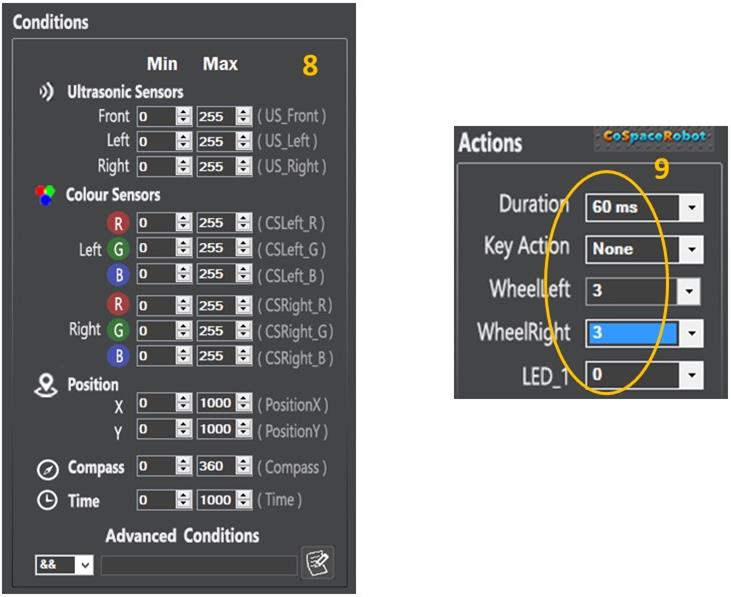Click the Position map pin icon

coord(45,386)
